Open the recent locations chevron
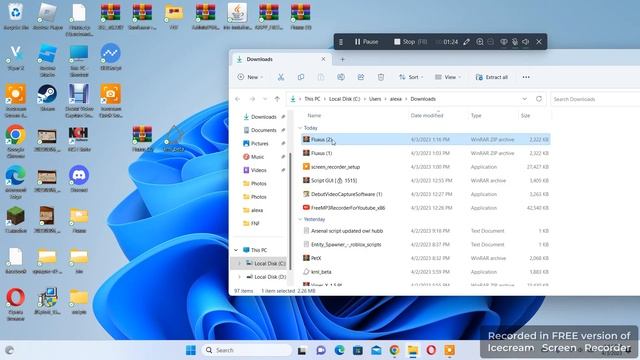Viewport: 640px width, 360px height. [x=265, y=99]
